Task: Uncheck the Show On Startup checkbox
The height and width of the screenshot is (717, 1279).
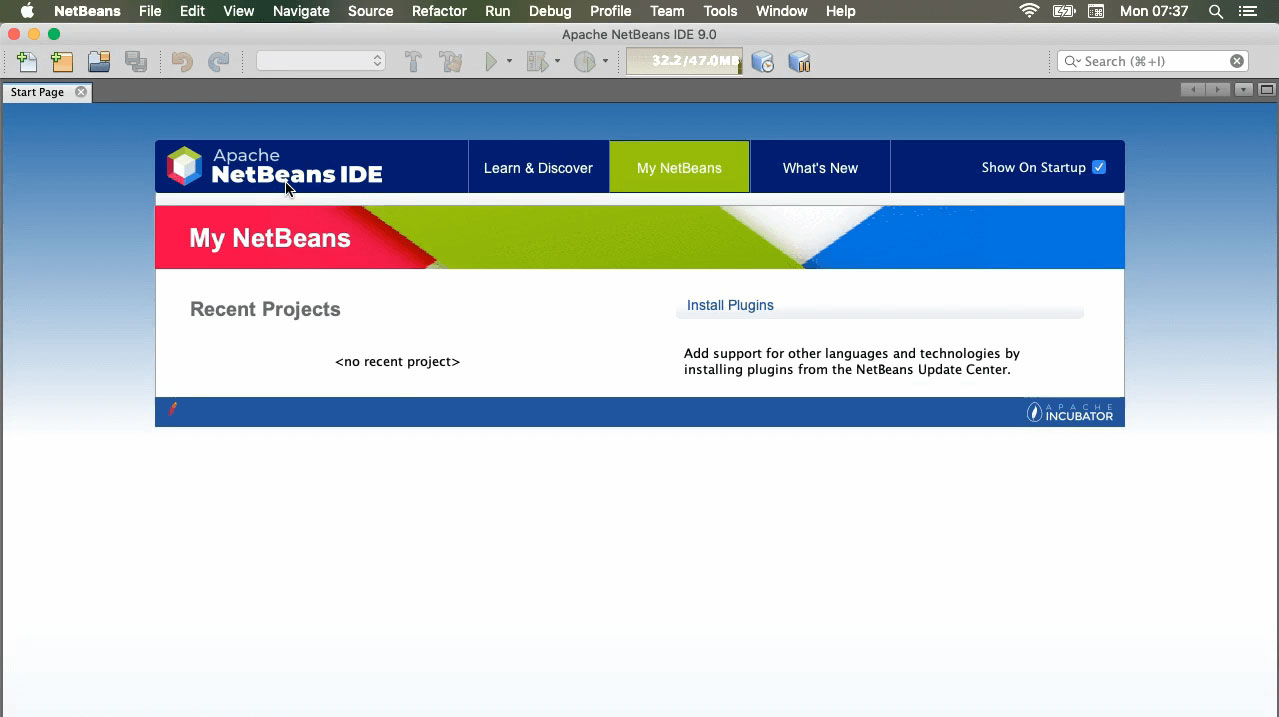Action: point(1099,167)
